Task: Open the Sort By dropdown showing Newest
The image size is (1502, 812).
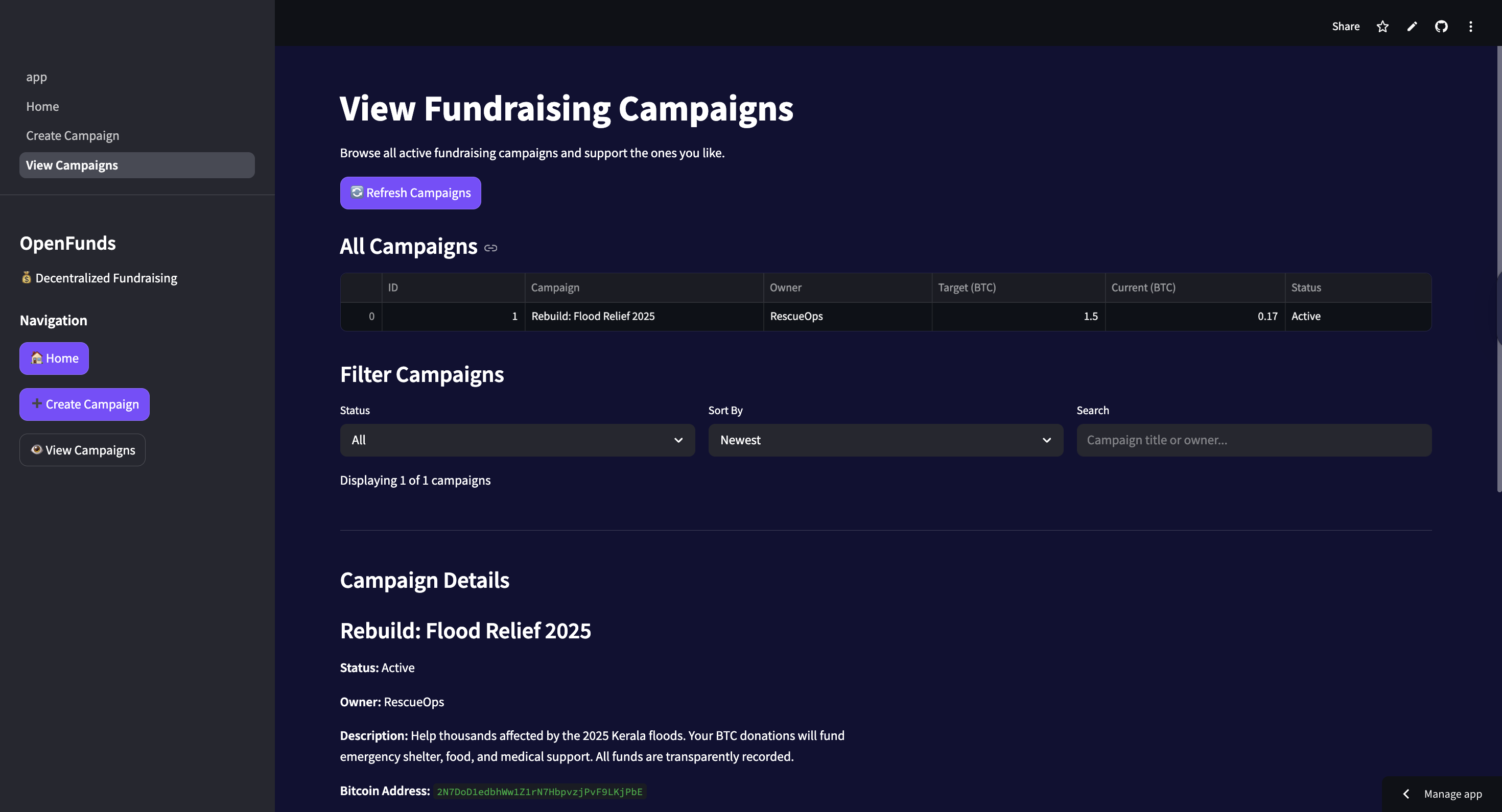Action: pos(885,440)
